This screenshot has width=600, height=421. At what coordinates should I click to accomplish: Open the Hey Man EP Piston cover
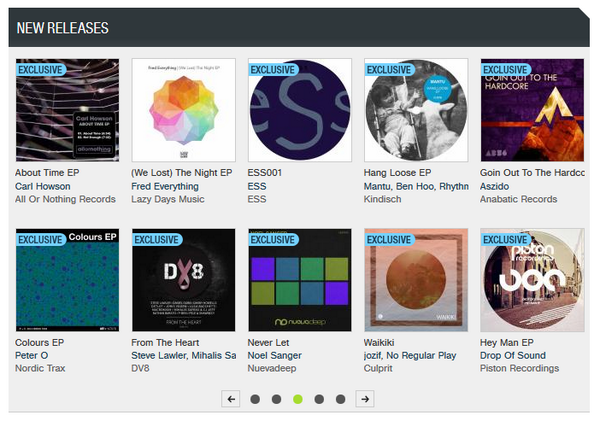tap(533, 280)
